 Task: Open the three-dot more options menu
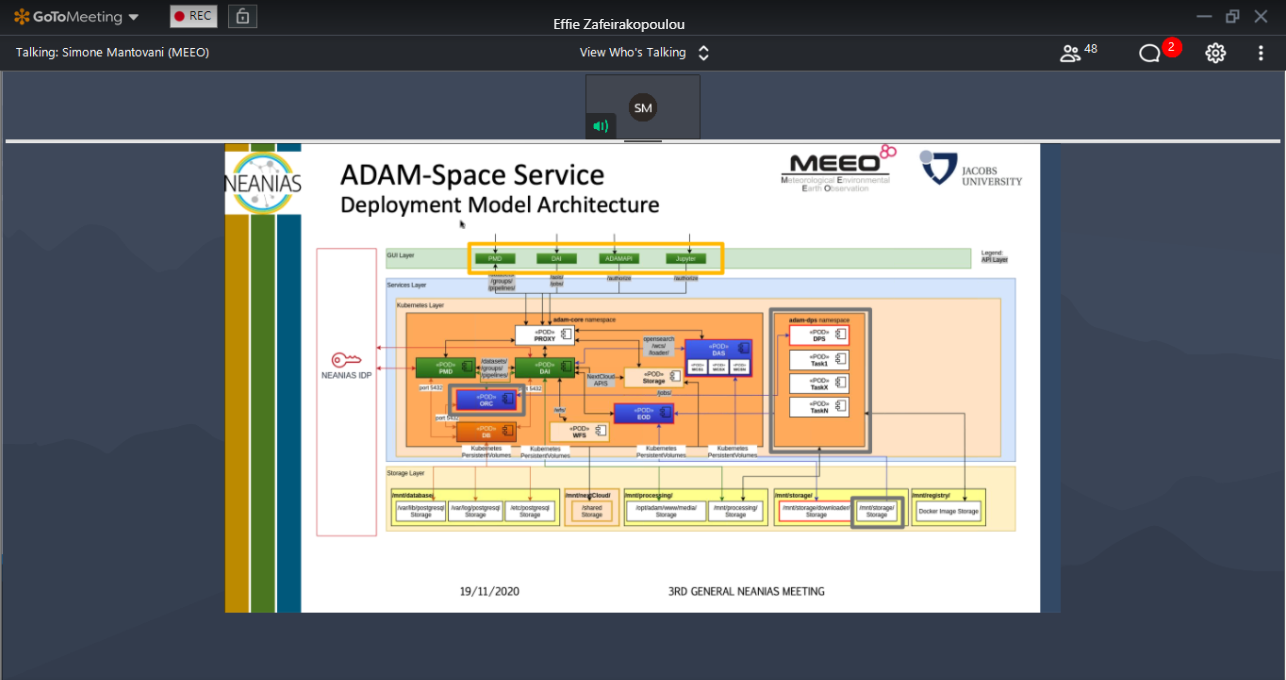click(1261, 53)
